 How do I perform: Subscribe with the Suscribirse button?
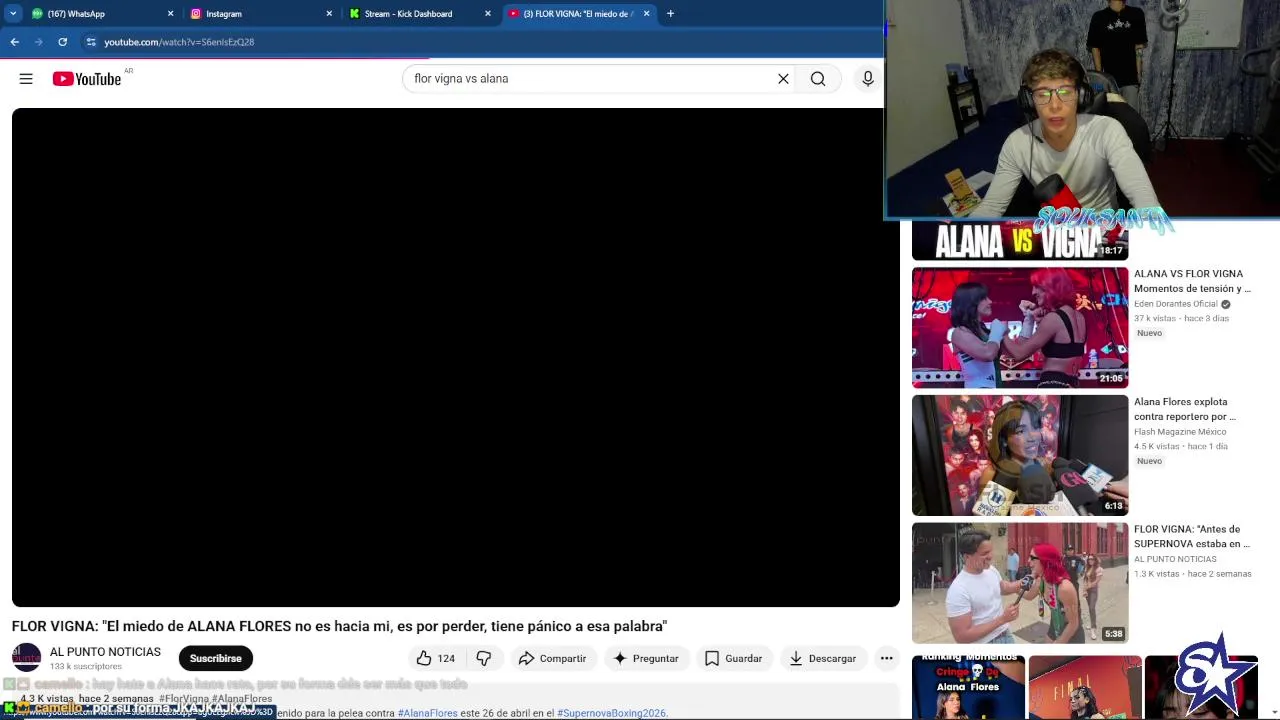coord(216,658)
